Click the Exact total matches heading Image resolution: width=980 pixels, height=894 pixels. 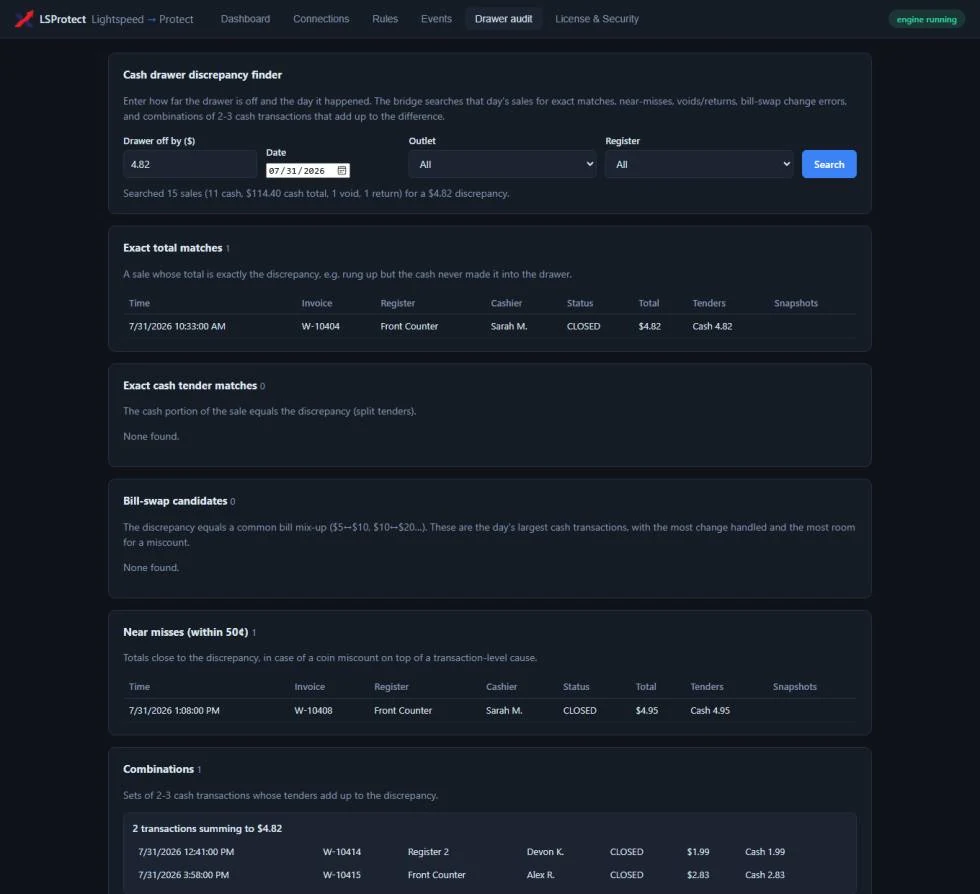pyautogui.click(x=172, y=248)
